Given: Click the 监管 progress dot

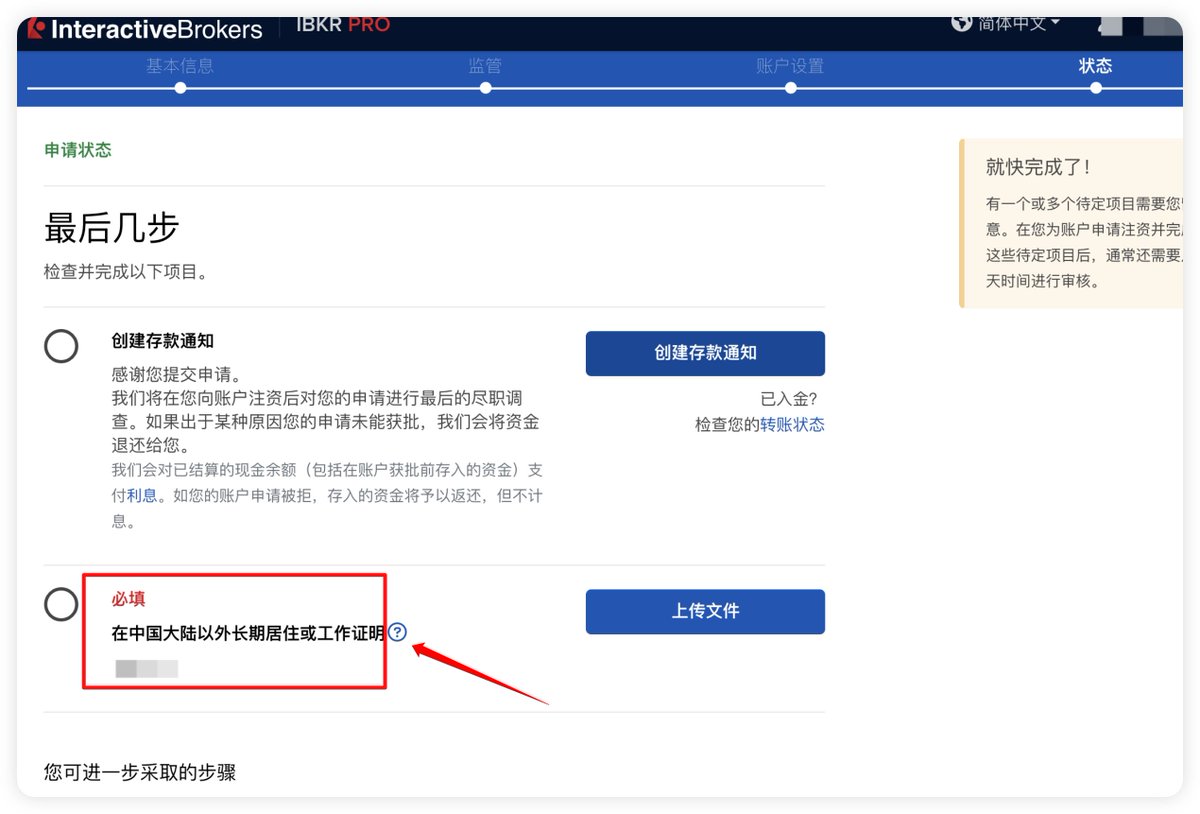Looking at the screenshot, I should point(485,88).
